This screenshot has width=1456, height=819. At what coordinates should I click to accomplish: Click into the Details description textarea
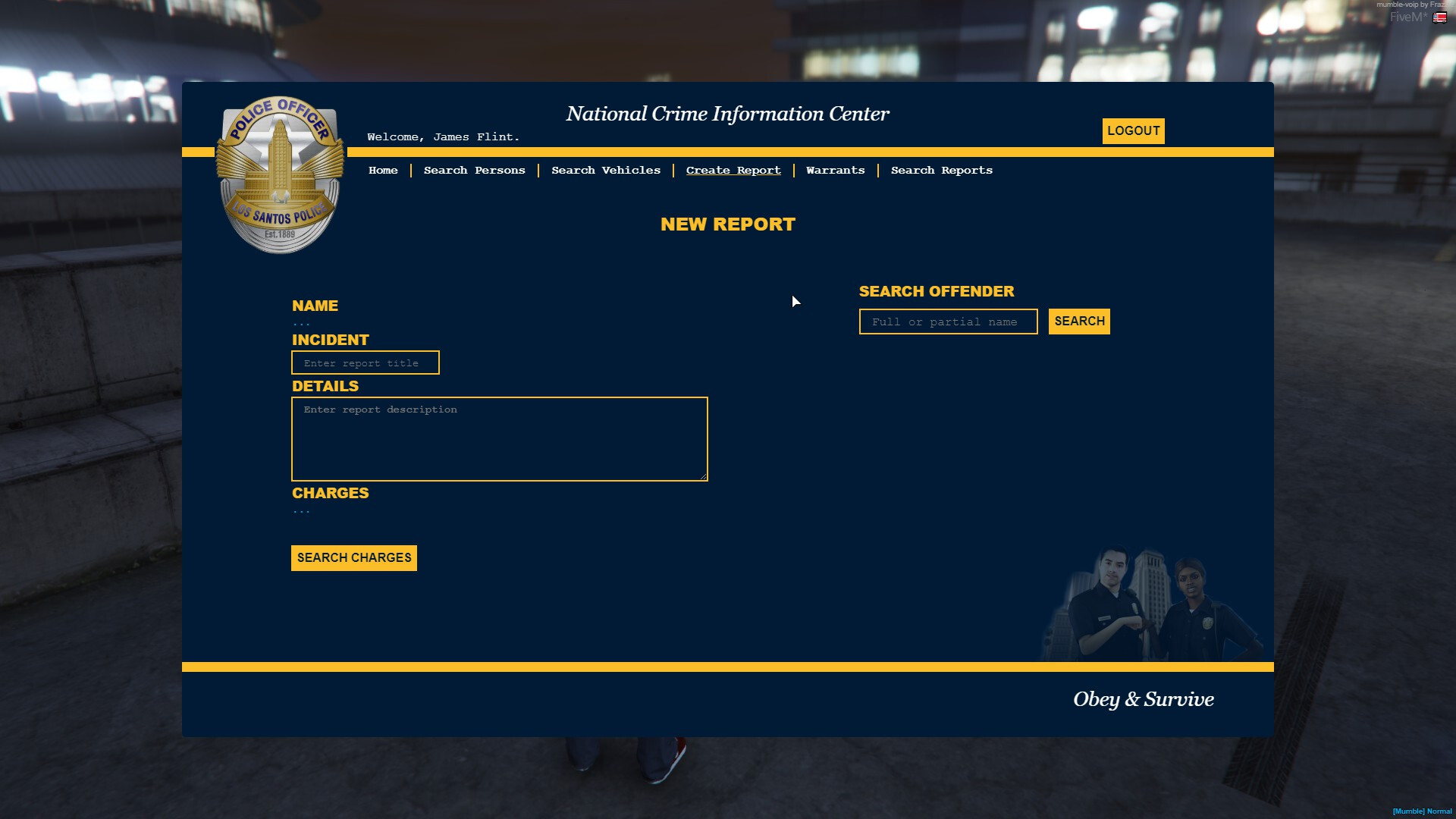click(x=499, y=439)
